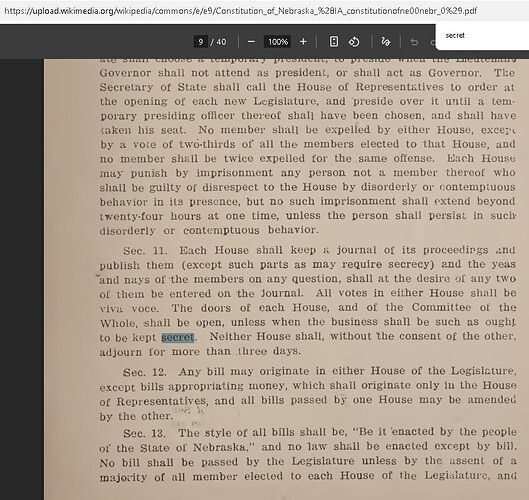
Task: Click the 'Sec. 13.' paragraph heading
Action: (144, 433)
